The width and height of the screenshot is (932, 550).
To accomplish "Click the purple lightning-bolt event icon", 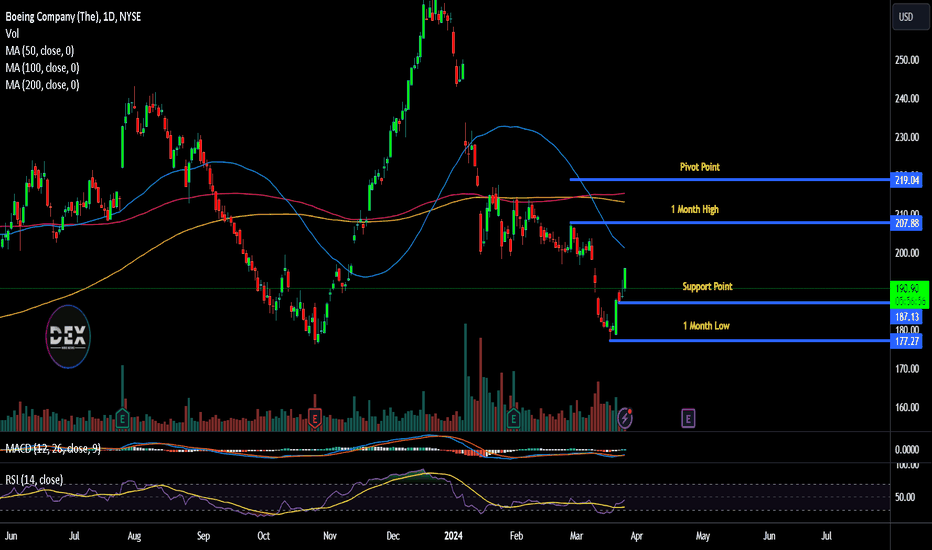I will [x=625, y=419].
